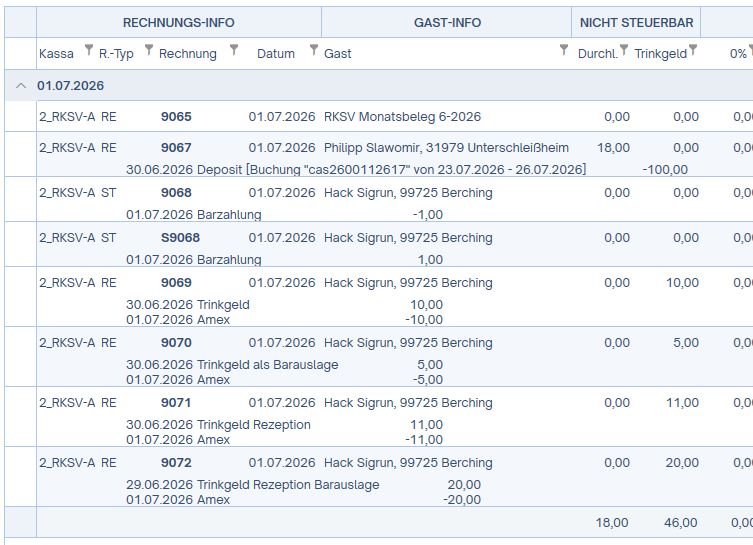
Task: Select invoice number 9069
Action: (176, 283)
